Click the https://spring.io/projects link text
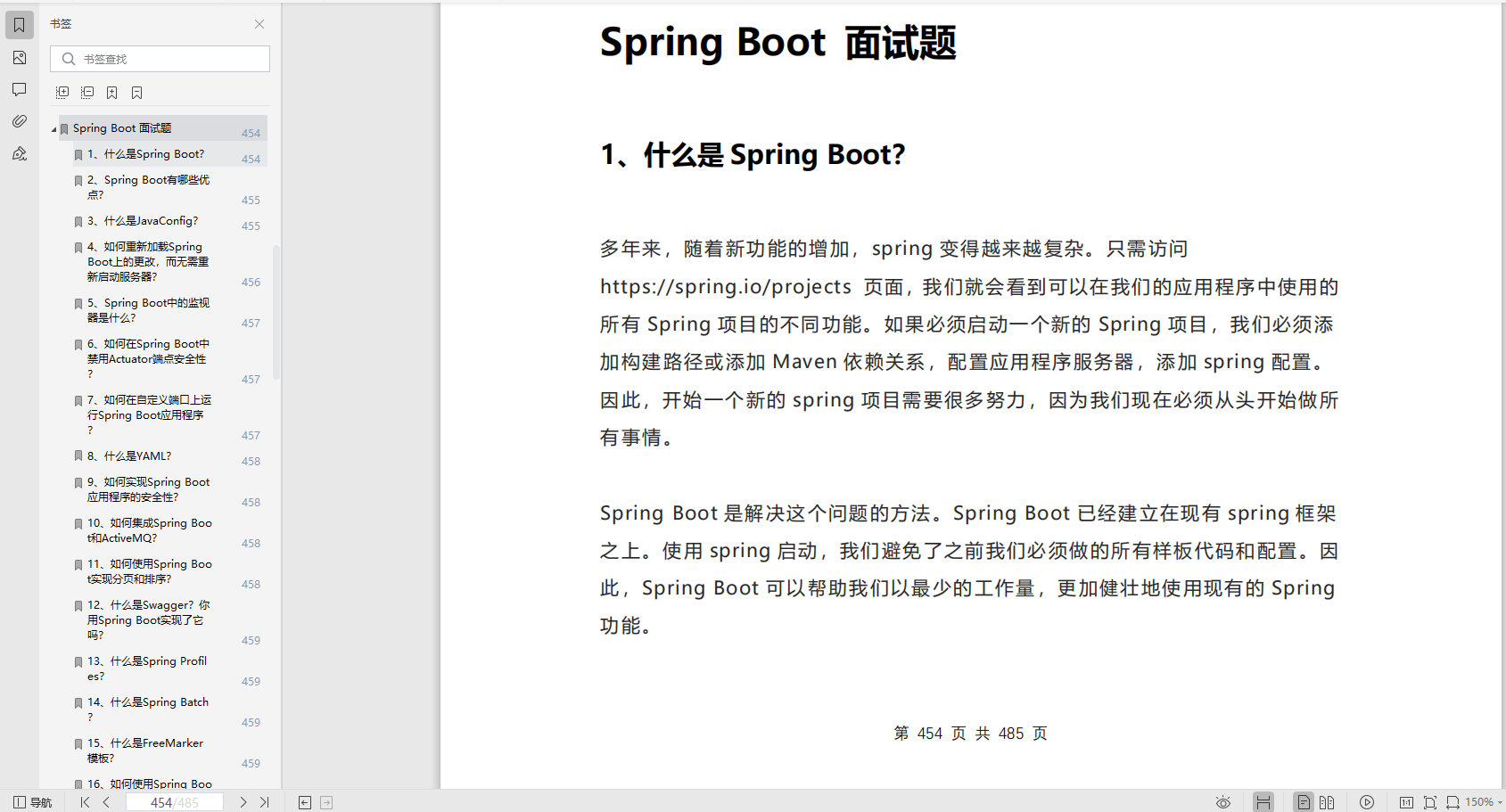 [x=726, y=287]
